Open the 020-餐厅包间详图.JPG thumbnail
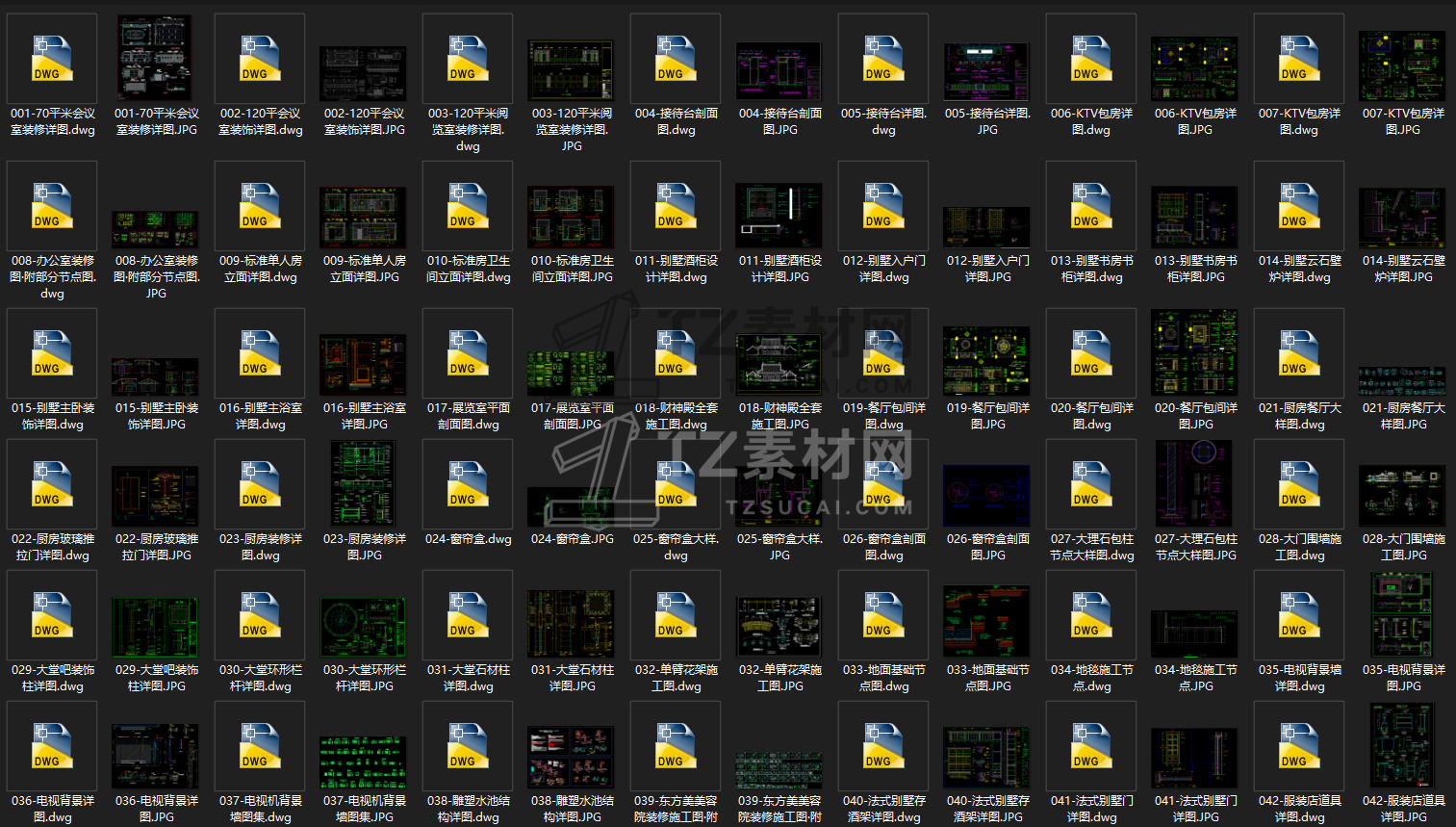This screenshot has height=827, width=1456. click(x=1195, y=353)
